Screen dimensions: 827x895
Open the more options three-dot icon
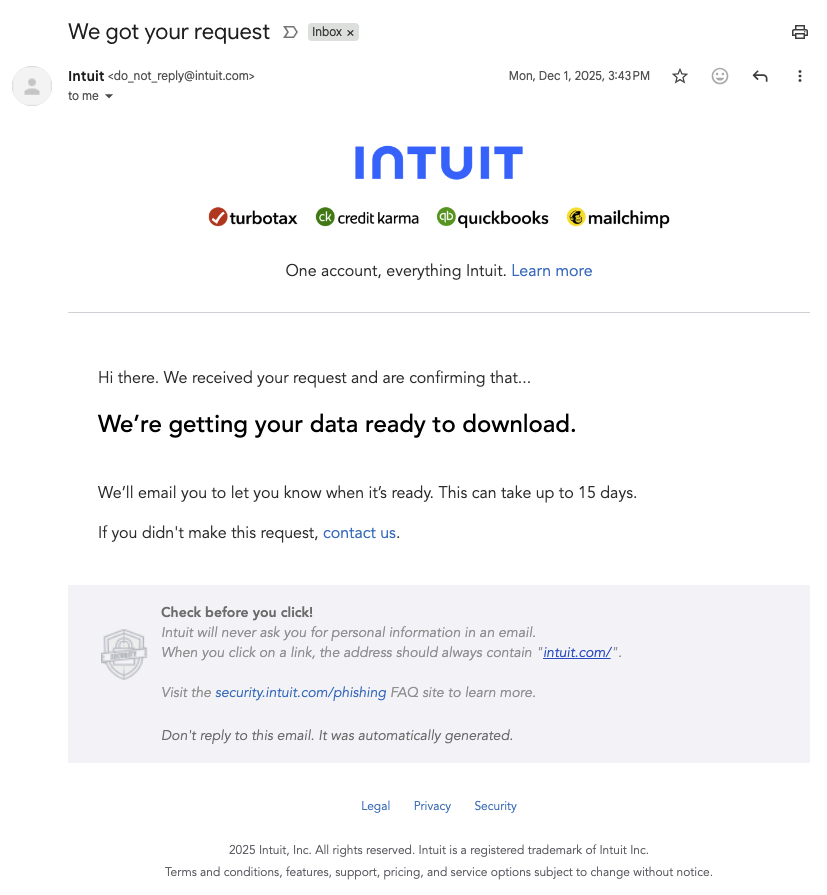pyautogui.click(x=800, y=76)
